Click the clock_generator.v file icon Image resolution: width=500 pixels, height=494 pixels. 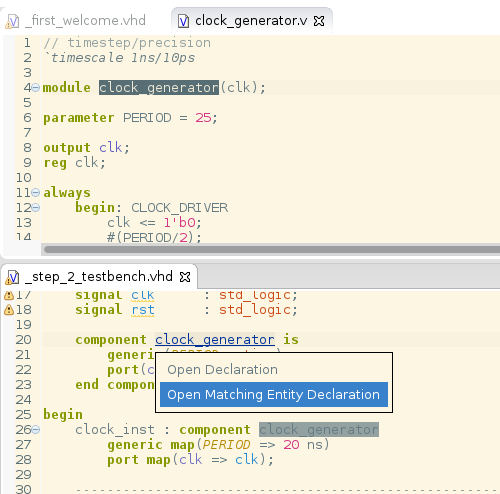183,21
